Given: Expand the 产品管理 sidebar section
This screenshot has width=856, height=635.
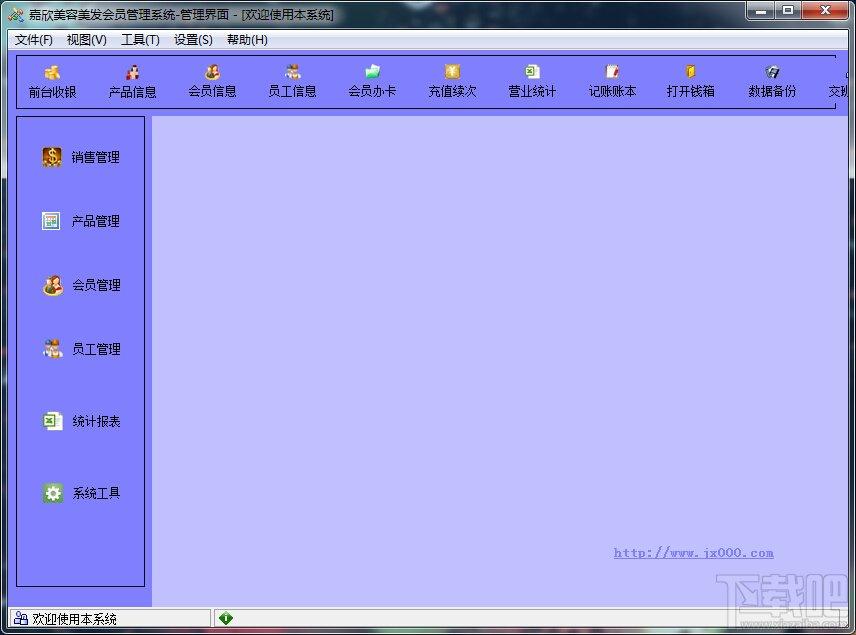Looking at the screenshot, I should coord(81,221).
